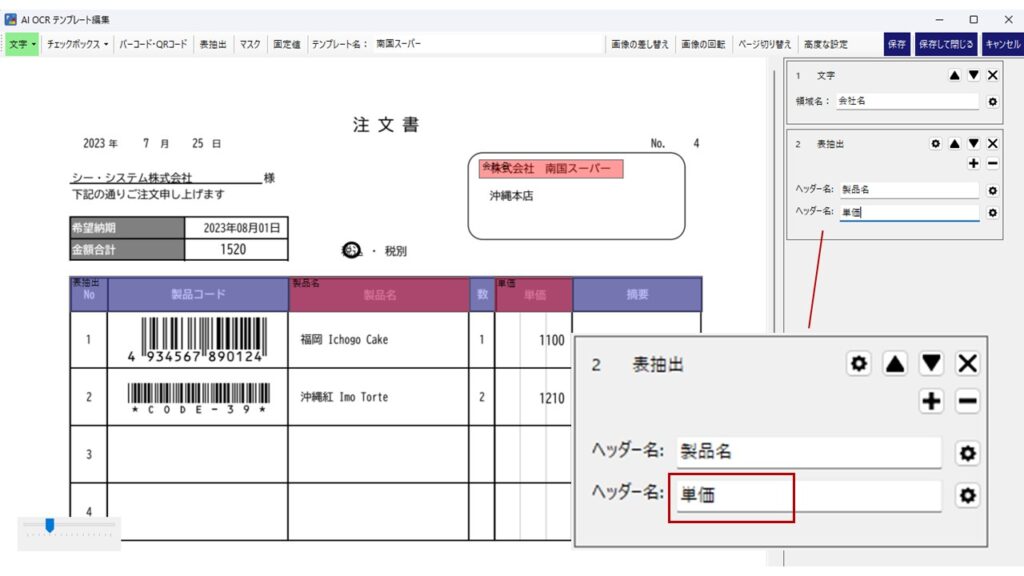Add header with plus in small side panel
The height and width of the screenshot is (576, 1024).
(974, 163)
